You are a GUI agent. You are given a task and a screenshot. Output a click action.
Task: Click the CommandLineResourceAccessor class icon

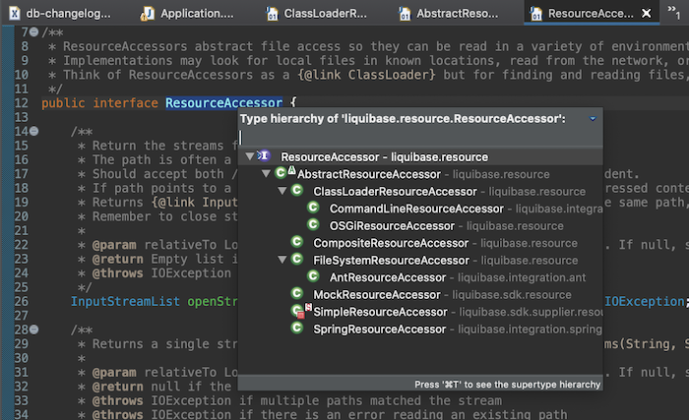tap(313, 208)
